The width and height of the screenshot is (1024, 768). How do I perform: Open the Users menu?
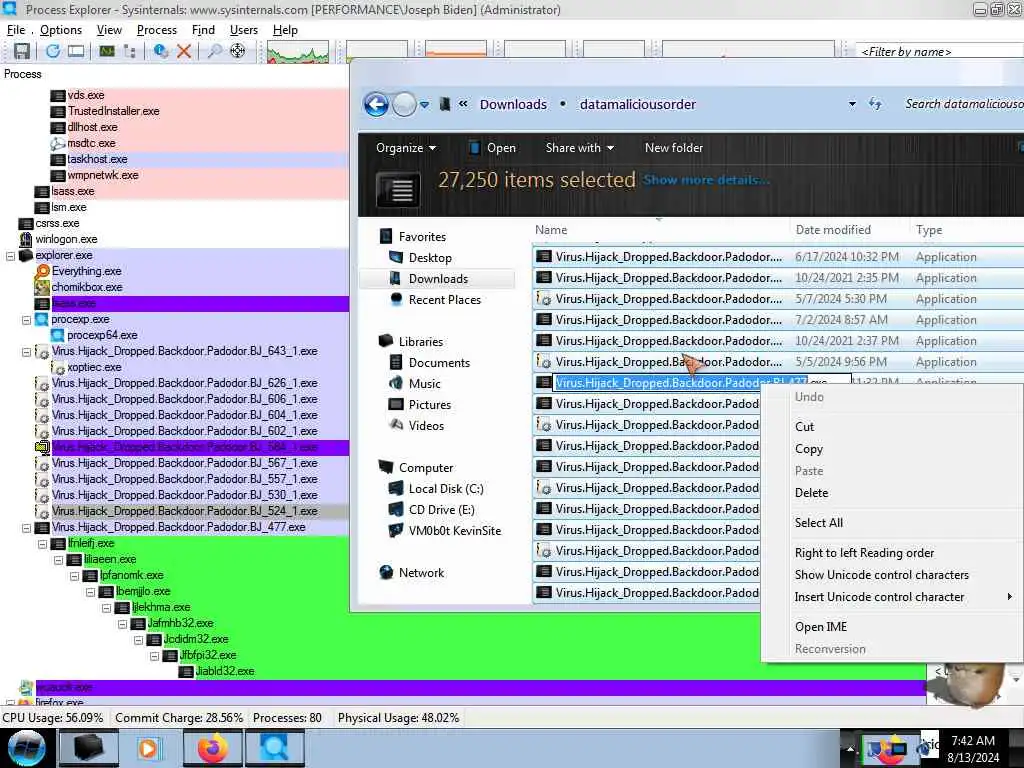click(x=244, y=30)
